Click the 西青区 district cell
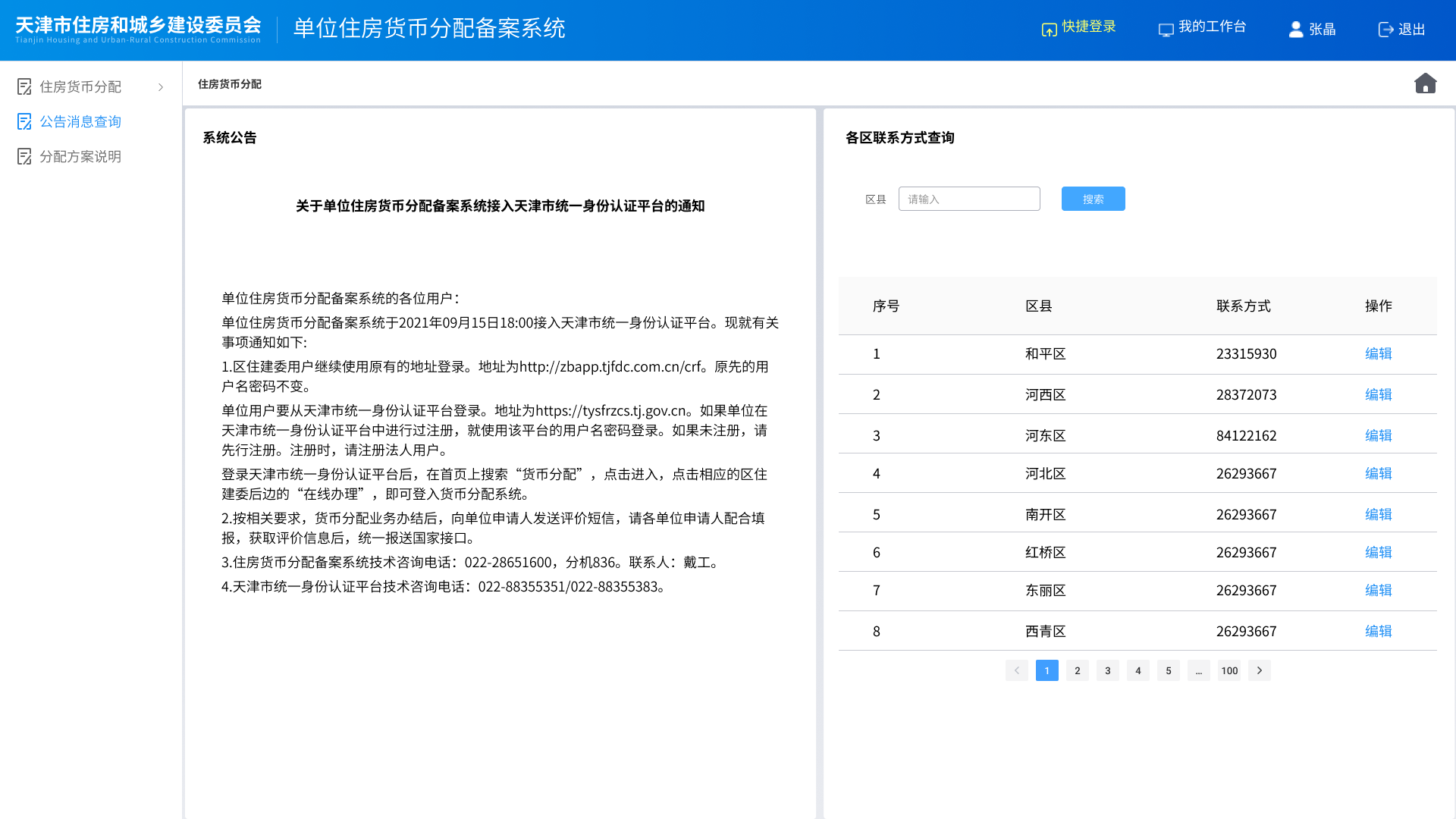The image size is (1456, 819). pyautogui.click(x=1046, y=631)
